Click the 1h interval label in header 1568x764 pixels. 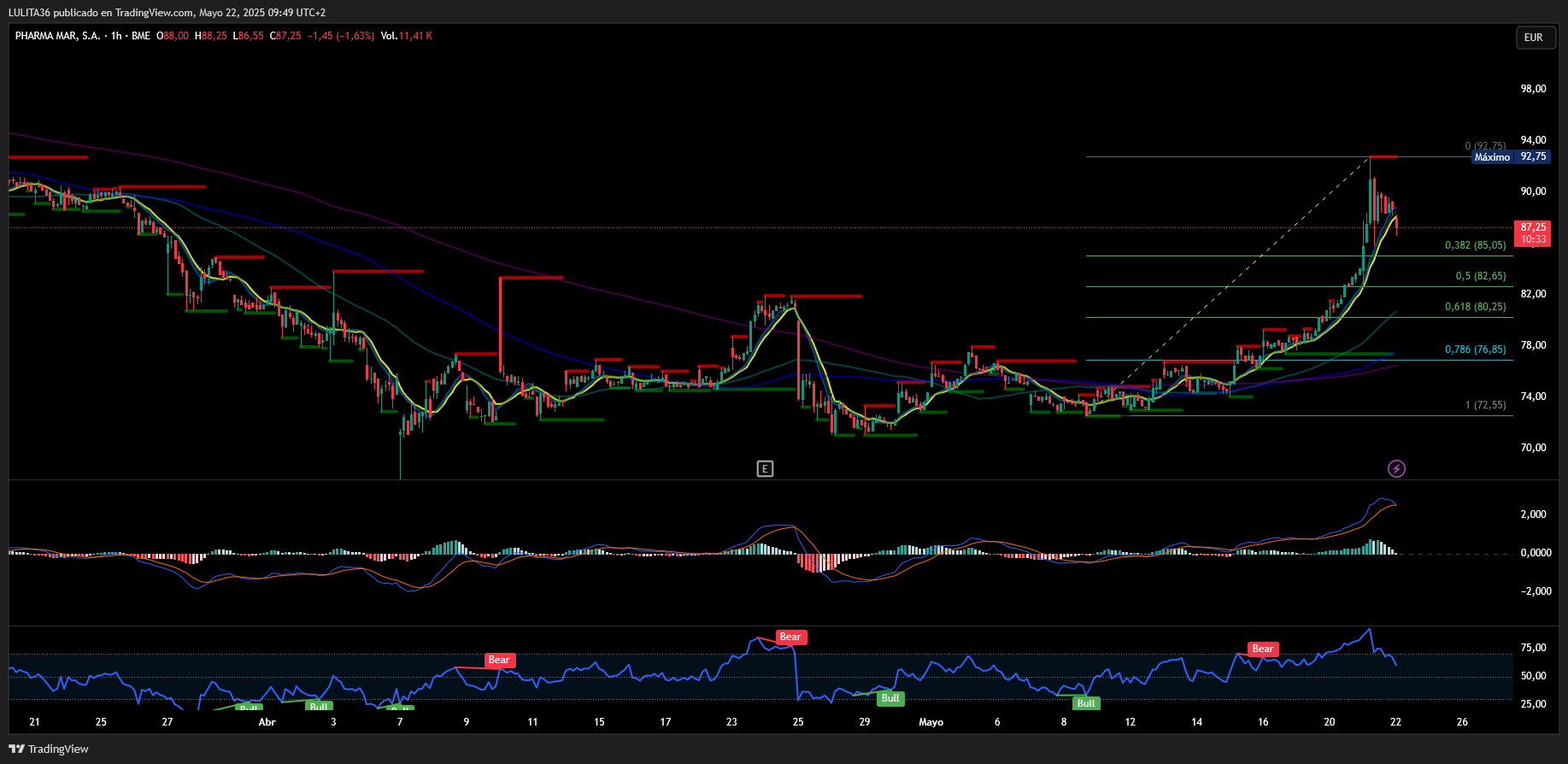click(116, 36)
